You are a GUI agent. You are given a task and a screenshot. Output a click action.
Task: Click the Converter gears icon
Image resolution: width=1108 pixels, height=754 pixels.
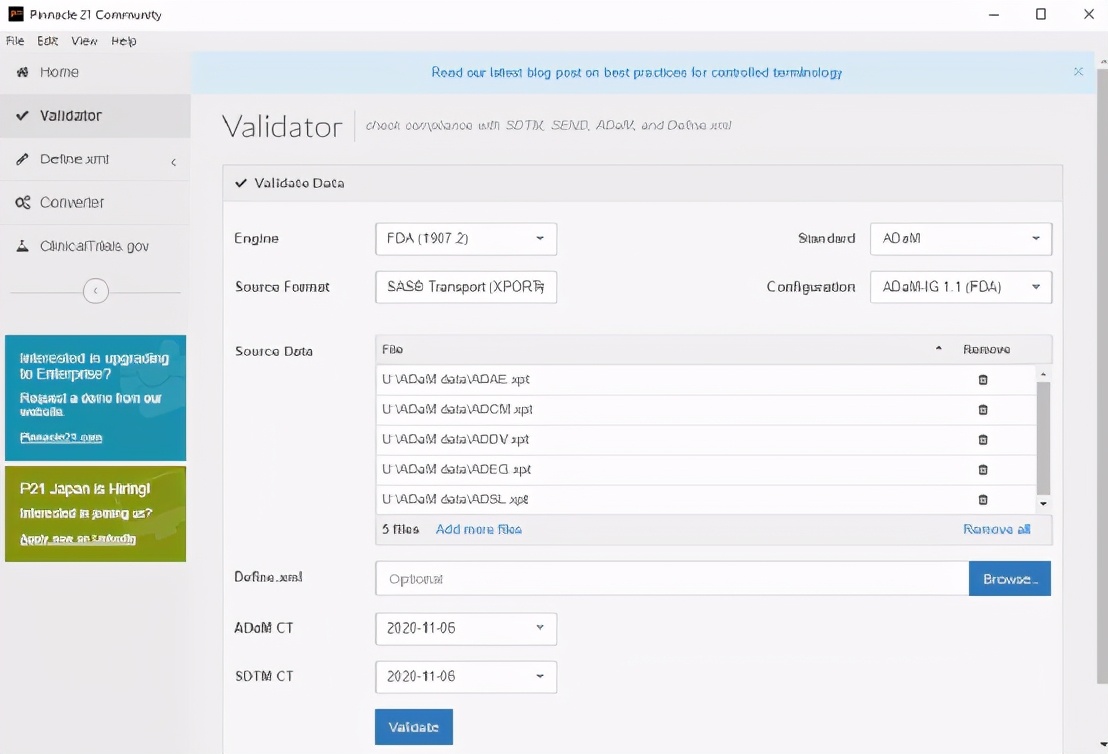point(23,203)
